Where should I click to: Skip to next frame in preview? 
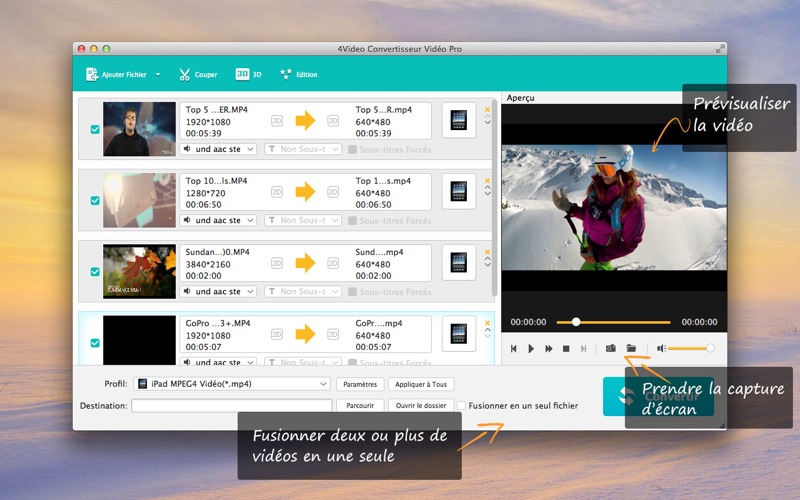tap(583, 348)
